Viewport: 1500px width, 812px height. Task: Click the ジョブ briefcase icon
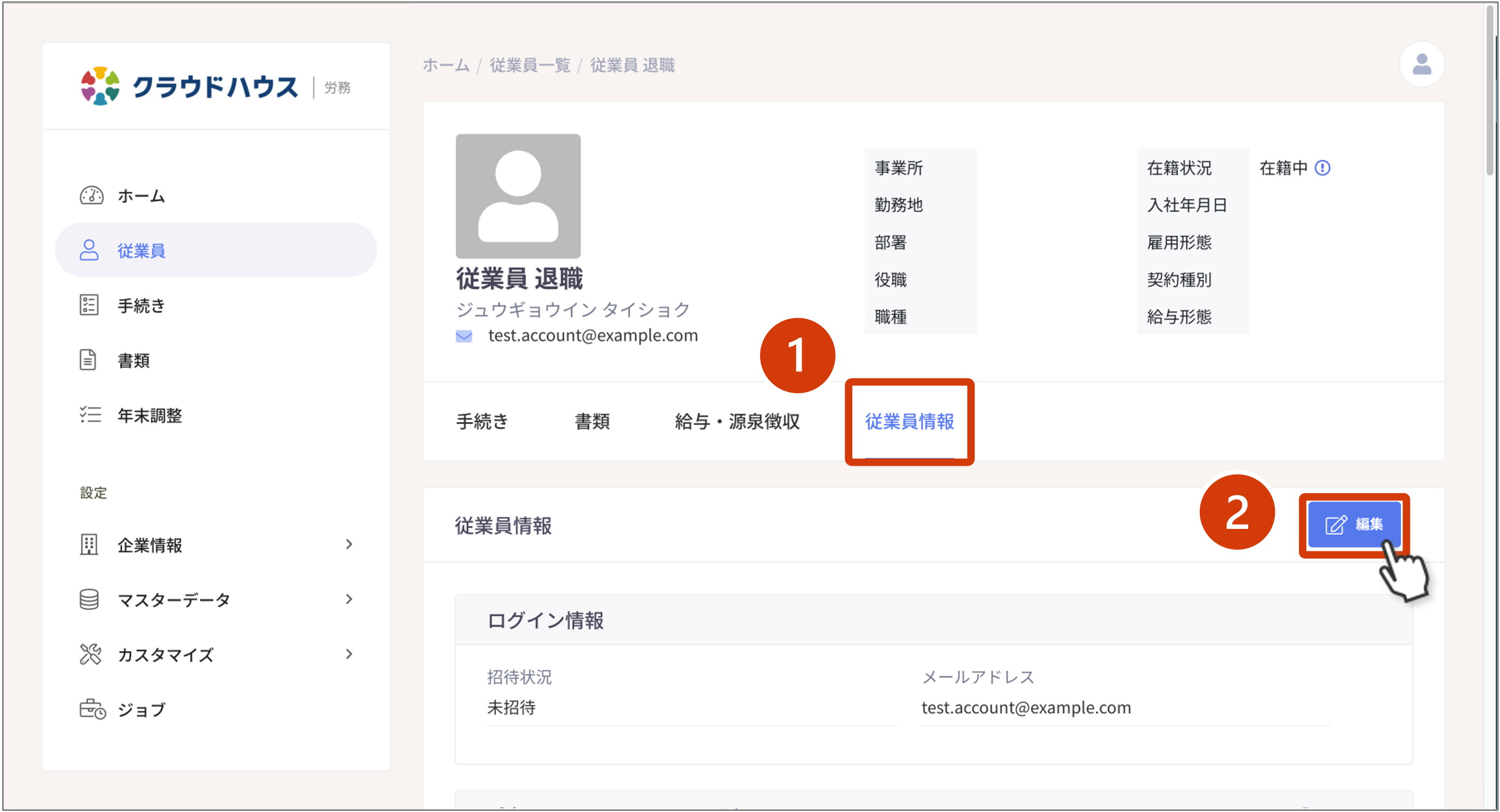coord(93,709)
